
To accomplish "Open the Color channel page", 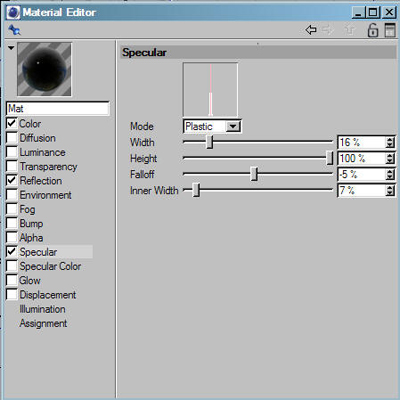I will coord(30,124).
